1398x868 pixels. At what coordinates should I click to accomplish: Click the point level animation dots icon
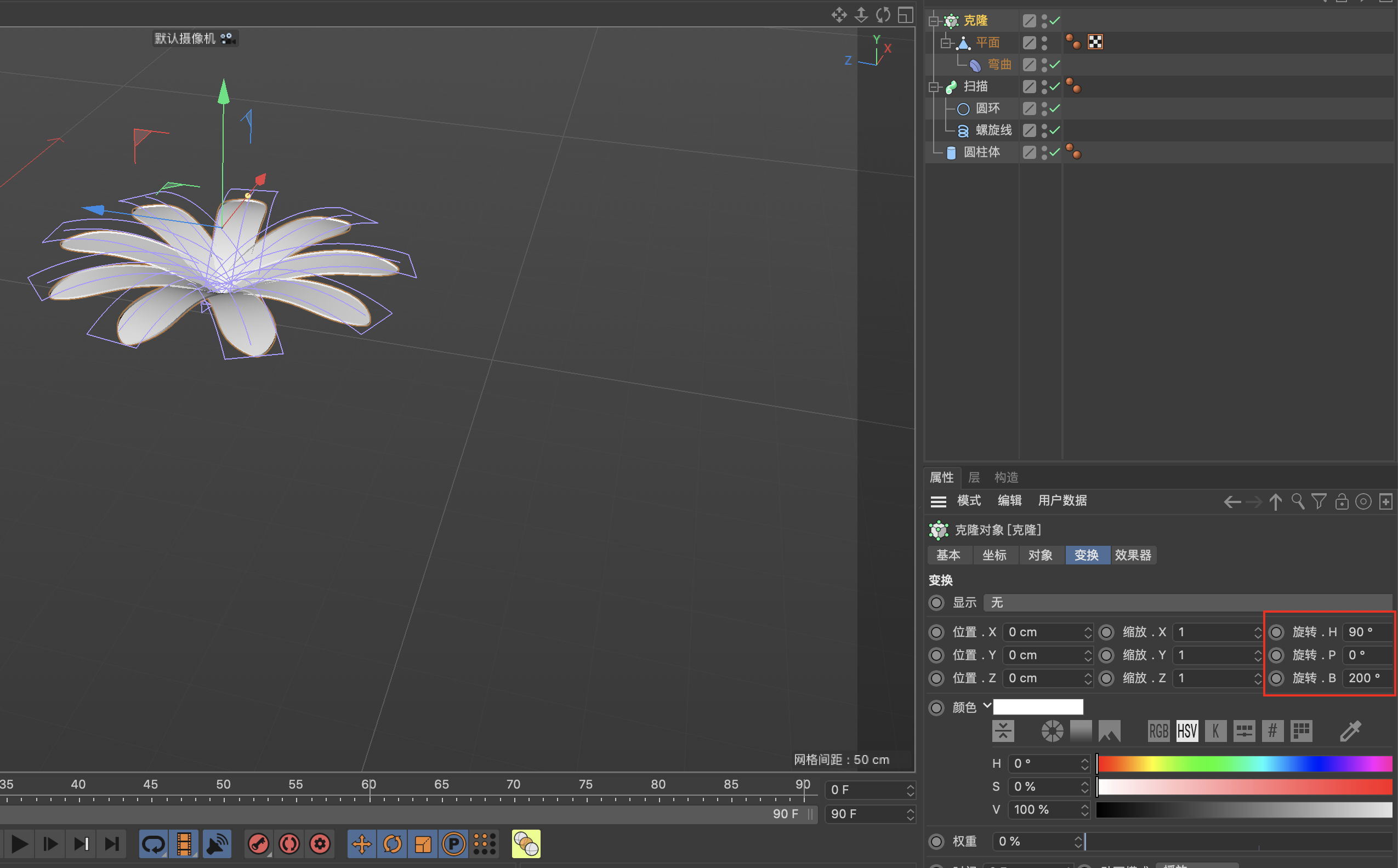[x=484, y=844]
